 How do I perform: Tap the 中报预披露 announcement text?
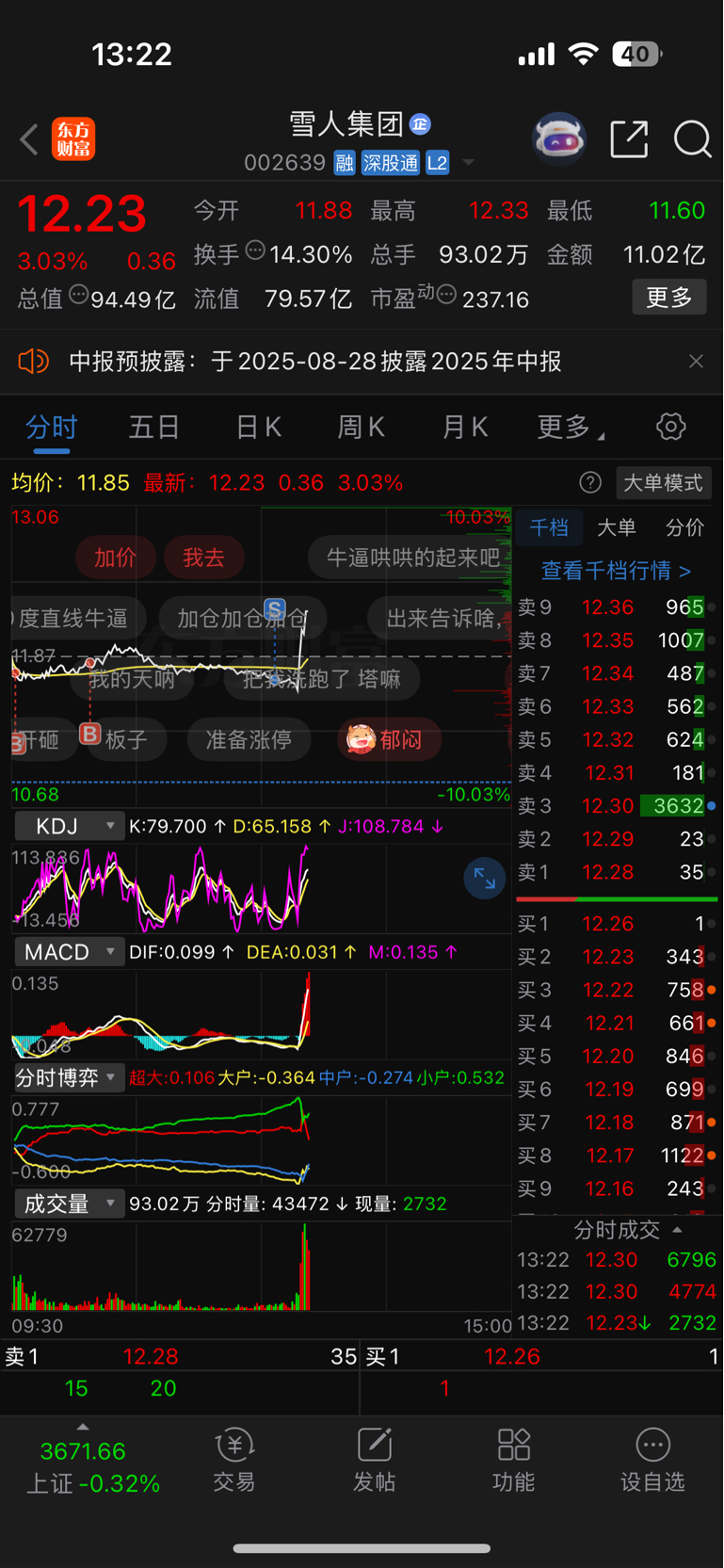tap(315, 362)
